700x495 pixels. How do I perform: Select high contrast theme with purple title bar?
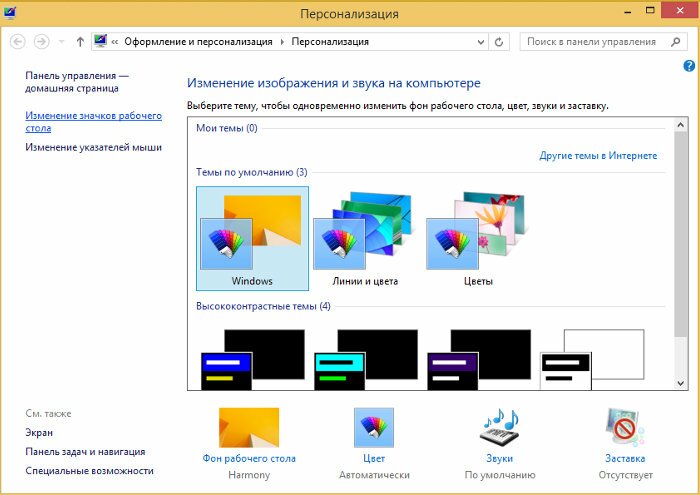pos(479,359)
